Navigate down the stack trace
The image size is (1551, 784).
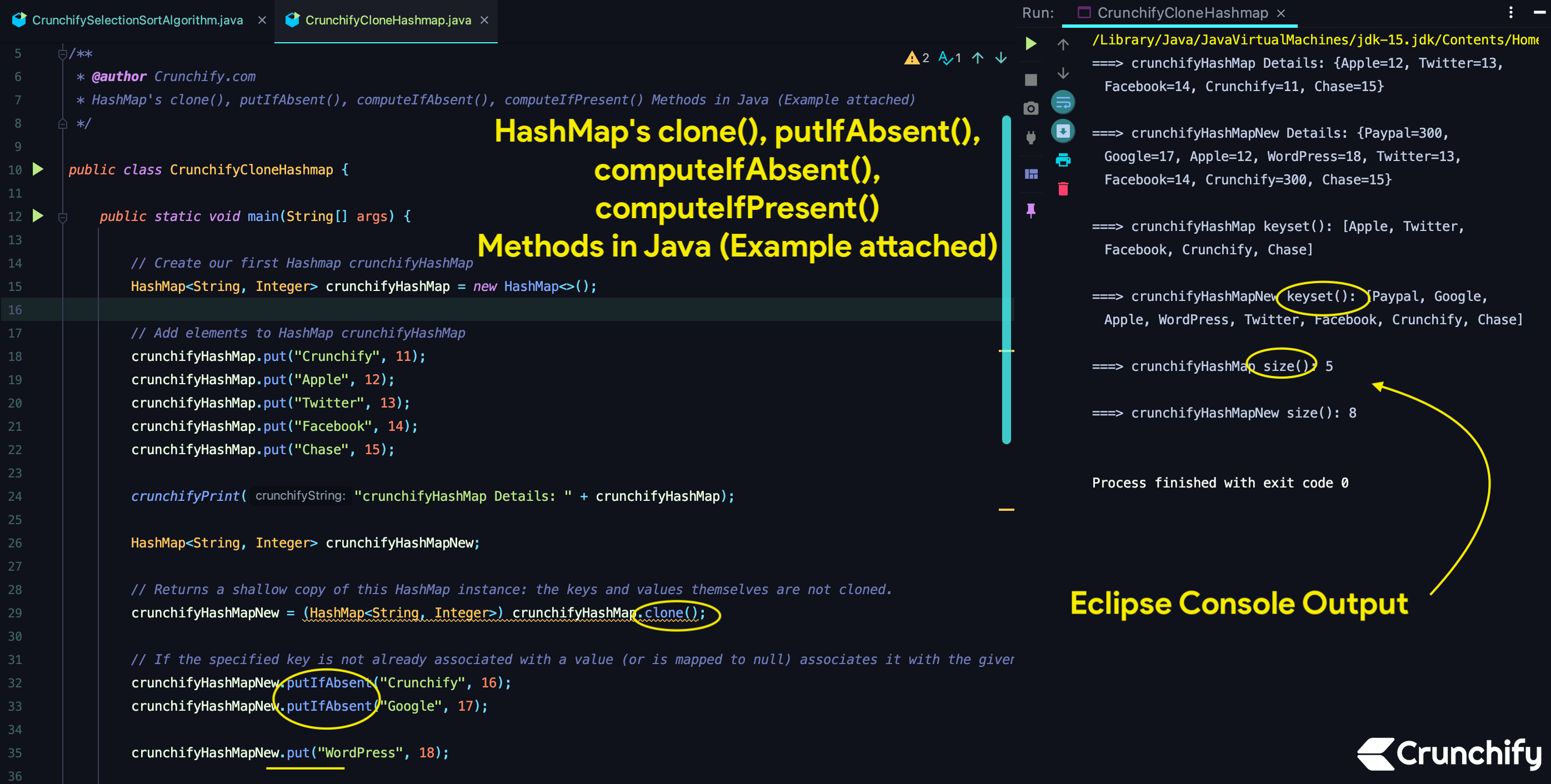(x=1063, y=73)
